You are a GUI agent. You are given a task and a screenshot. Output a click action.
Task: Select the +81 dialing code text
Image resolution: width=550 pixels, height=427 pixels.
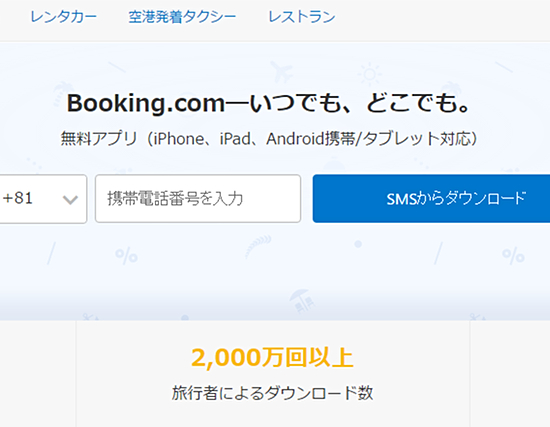click(x=18, y=198)
